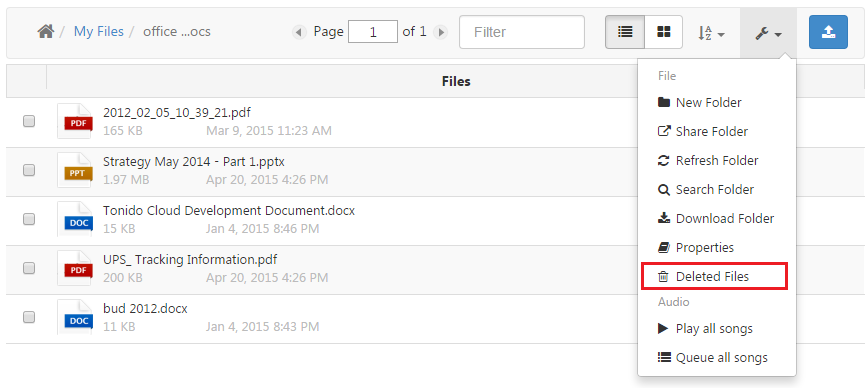
Task: Go to the next page arrow
Action: coord(440,33)
